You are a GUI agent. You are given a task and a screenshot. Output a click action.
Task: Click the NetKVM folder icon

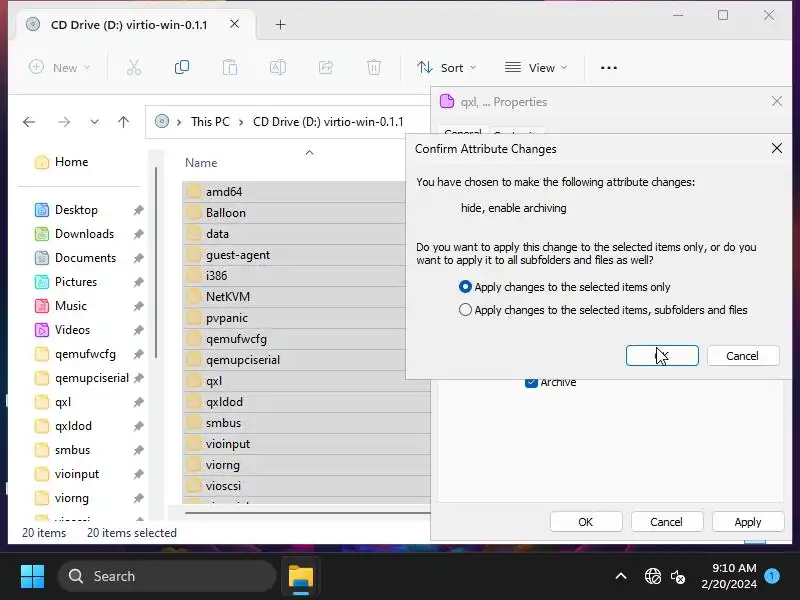[193, 296]
